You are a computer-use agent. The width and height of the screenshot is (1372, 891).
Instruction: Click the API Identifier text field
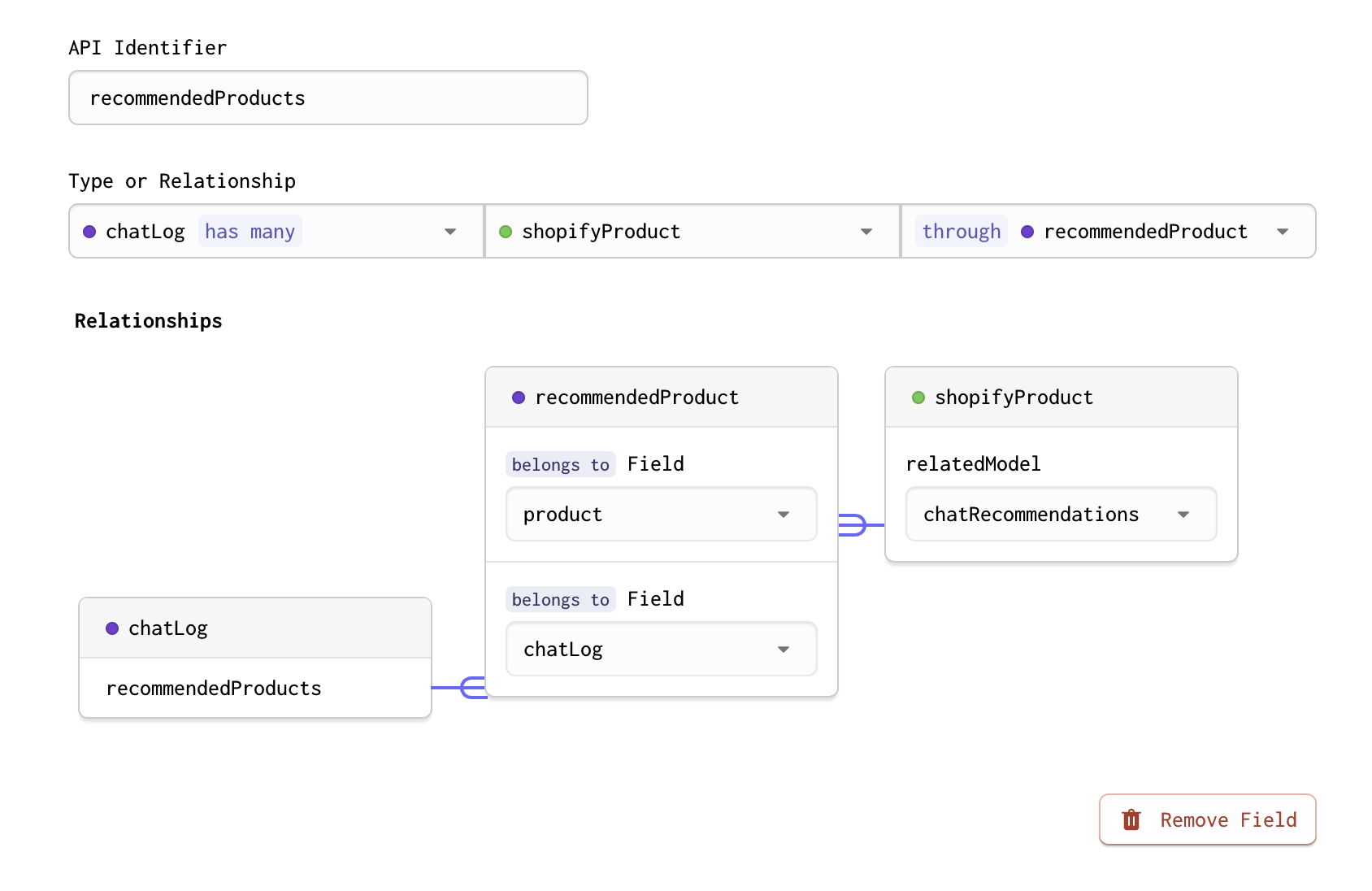[328, 98]
